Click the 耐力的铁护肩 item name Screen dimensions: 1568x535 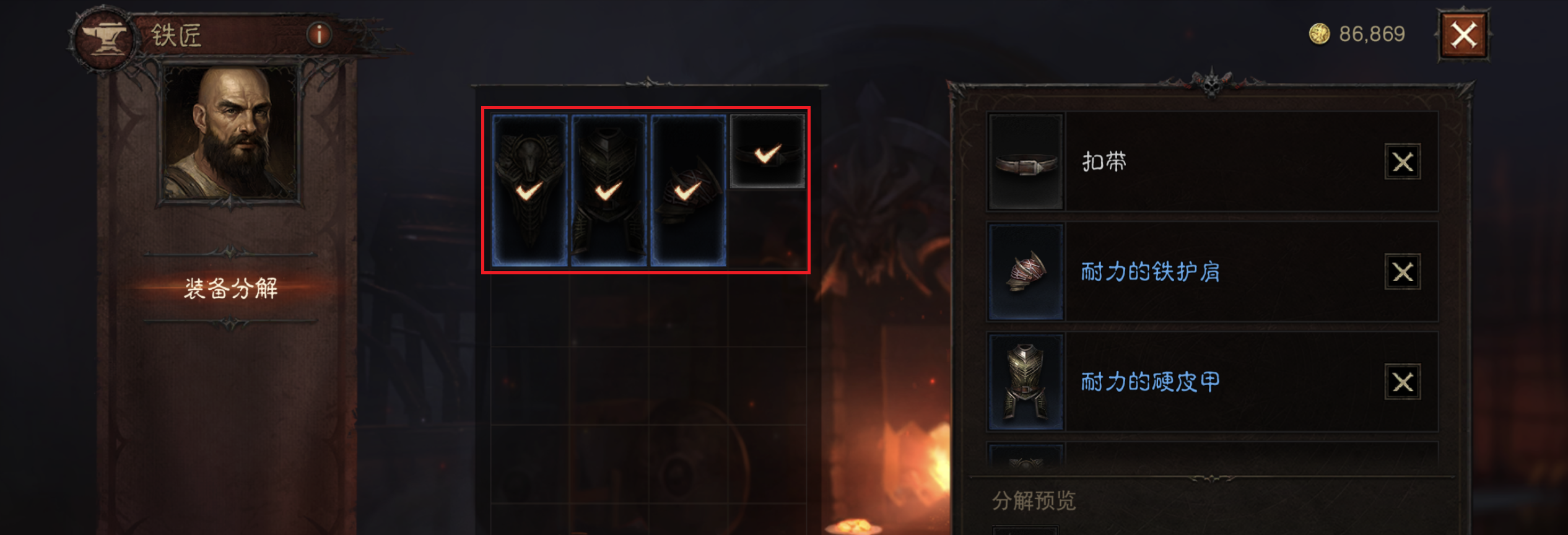point(1151,272)
